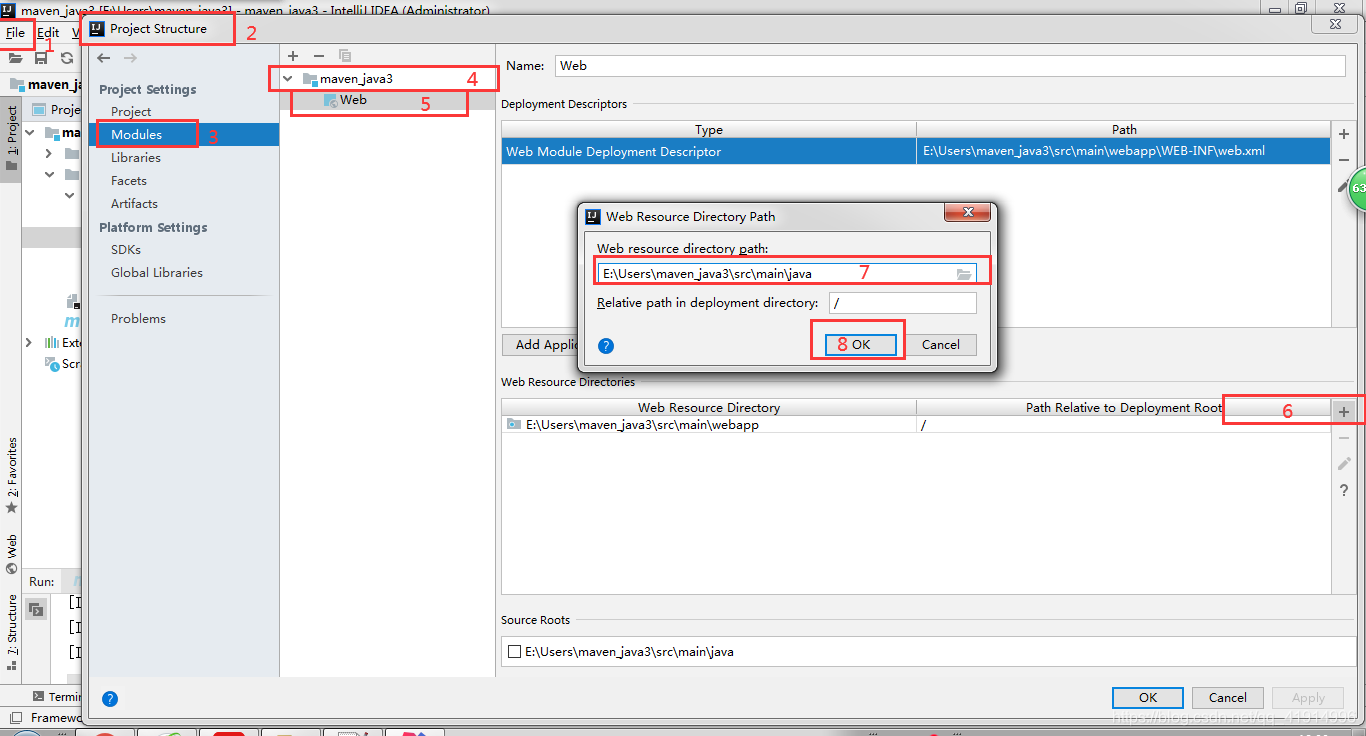This screenshot has width=1366, height=736.
Task: Select Facets under Project Settings
Action: click(x=129, y=180)
